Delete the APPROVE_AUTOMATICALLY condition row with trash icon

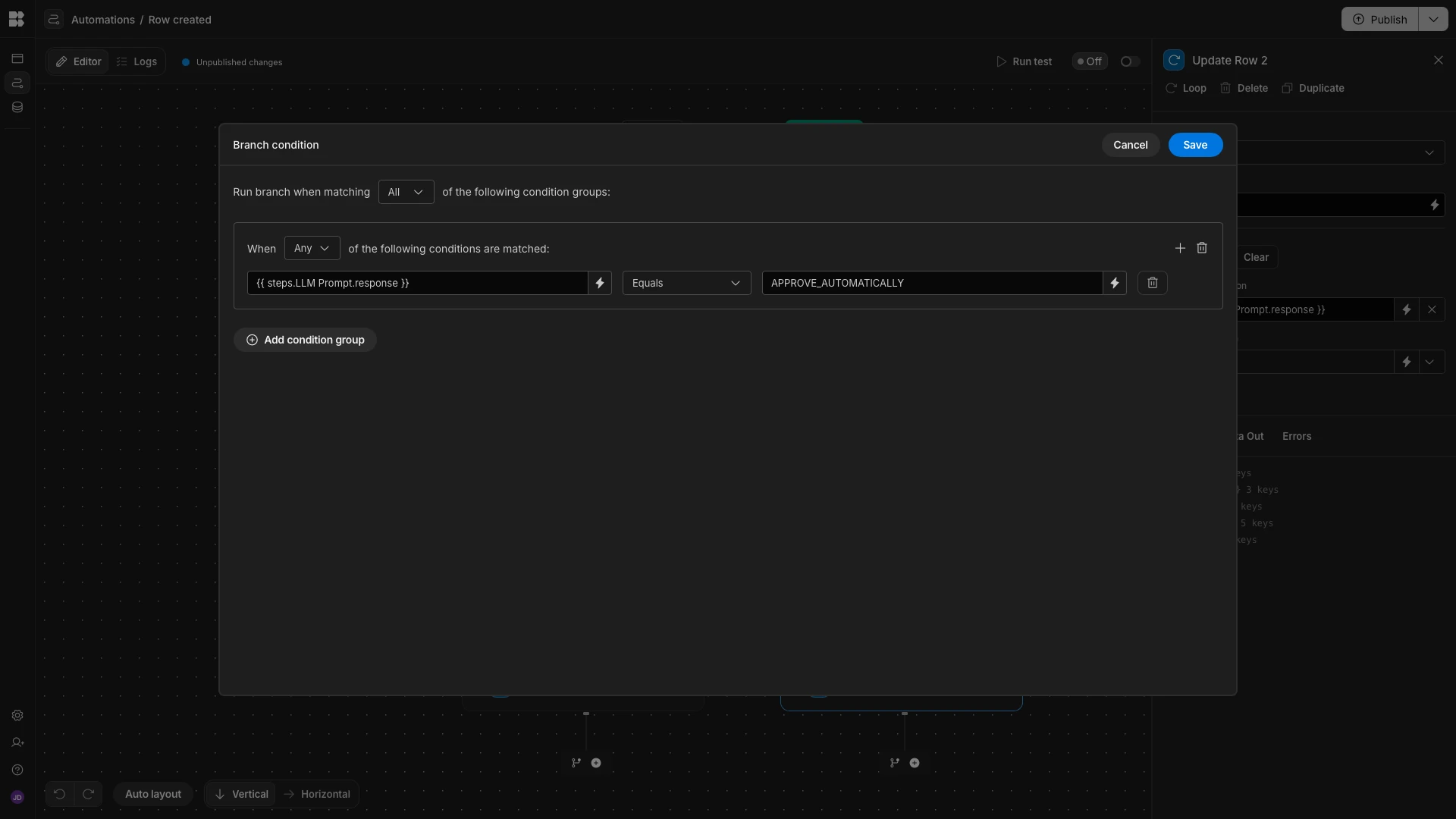pyautogui.click(x=1152, y=283)
